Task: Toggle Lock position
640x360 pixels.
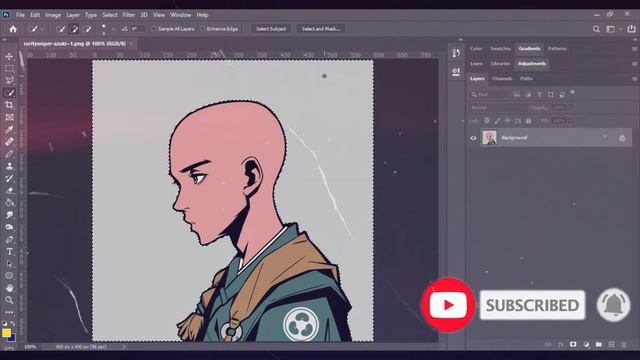Action: (507, 120)
